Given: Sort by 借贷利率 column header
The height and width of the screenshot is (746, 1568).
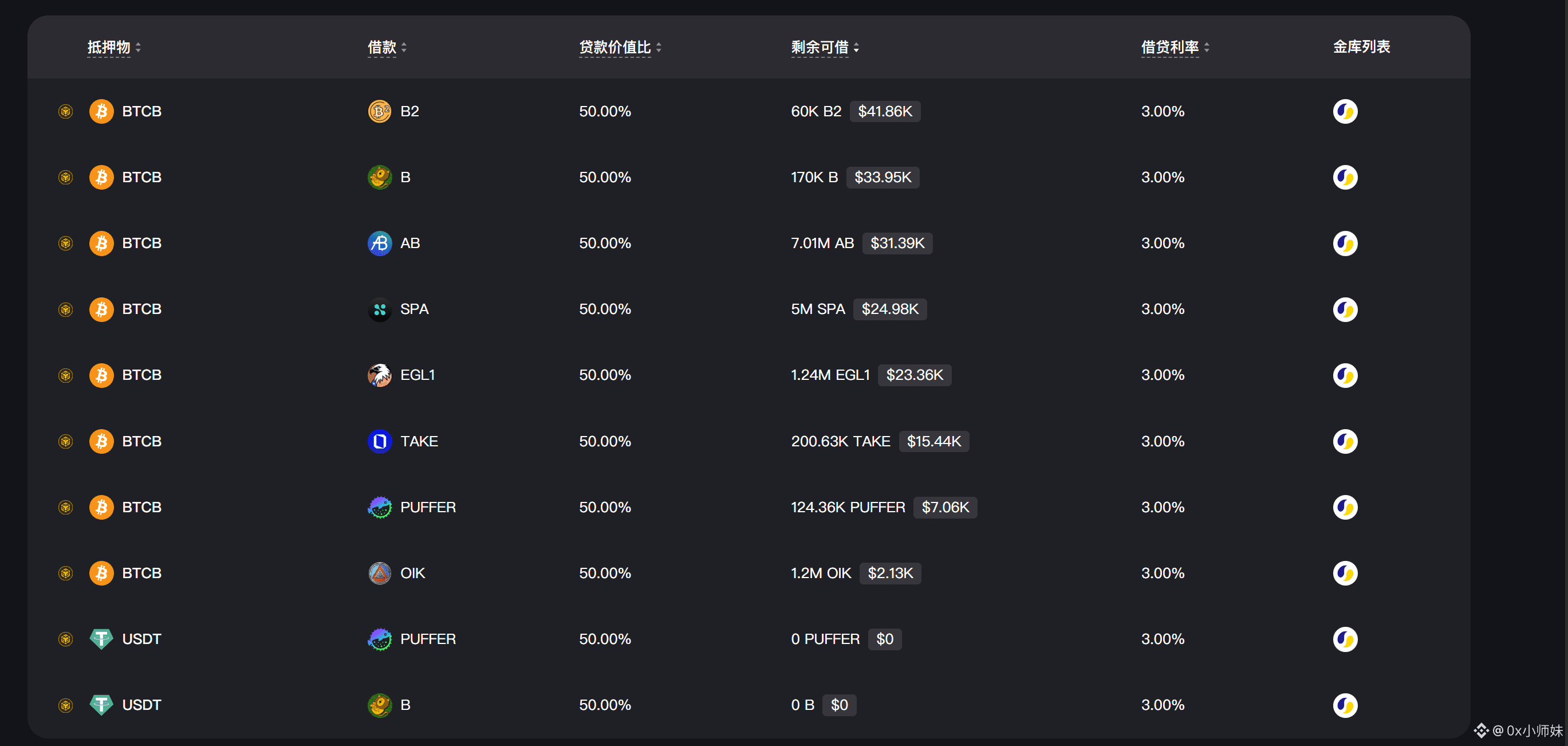Looking at the screenshot, I should 1169,48.
